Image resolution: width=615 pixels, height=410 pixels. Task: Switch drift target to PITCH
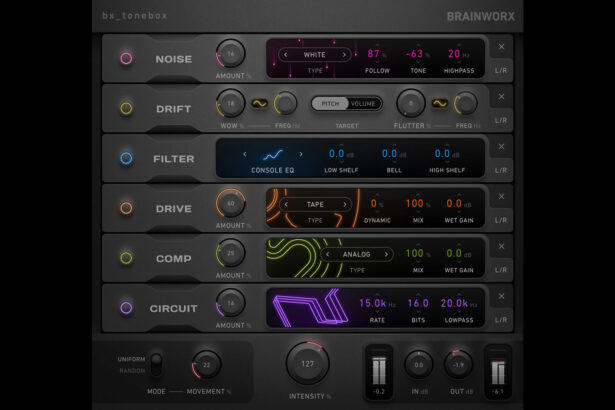[x=330, y=104]
